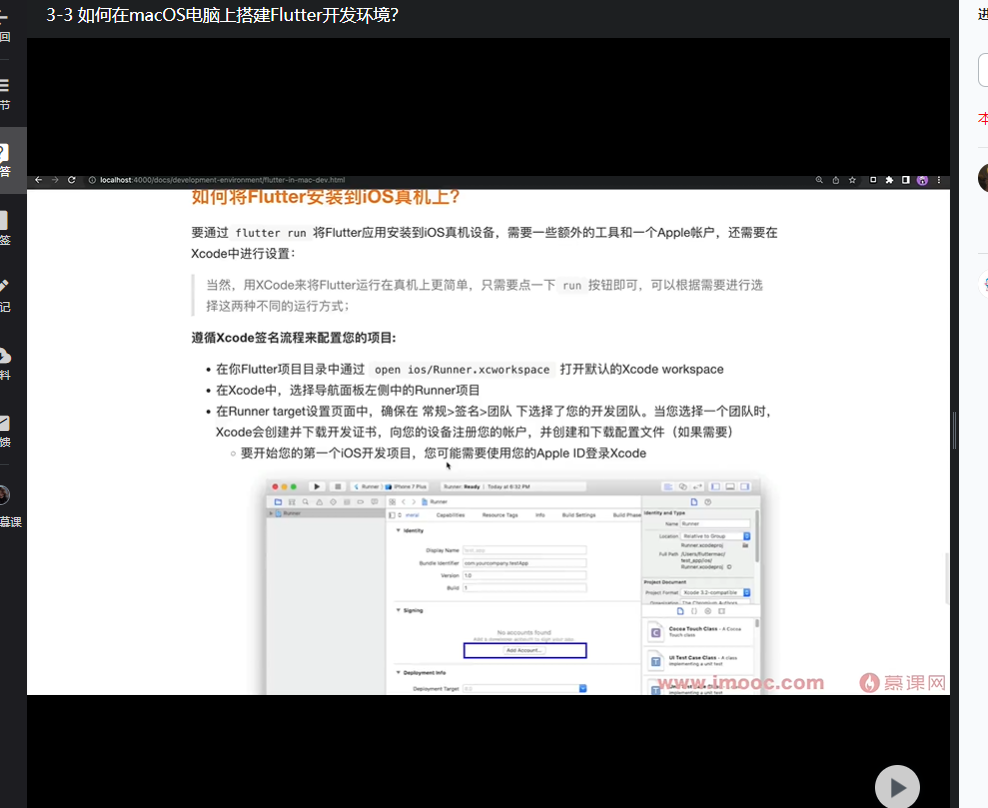Open the purple browser profile avatar

click(x=922, y=180)
